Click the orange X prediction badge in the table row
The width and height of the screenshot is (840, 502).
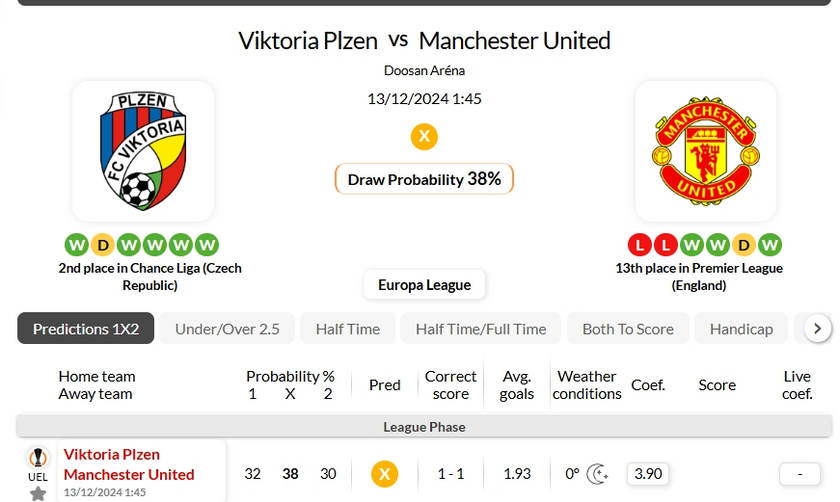[x=385, y=474]
